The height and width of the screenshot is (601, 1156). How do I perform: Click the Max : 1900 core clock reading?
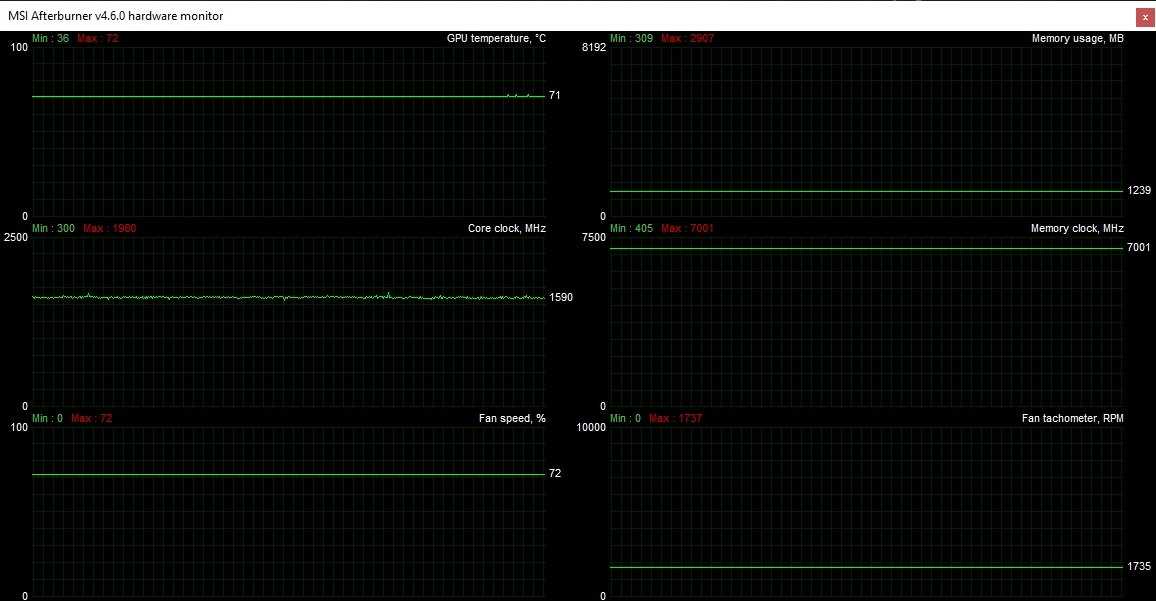point(109,229)
